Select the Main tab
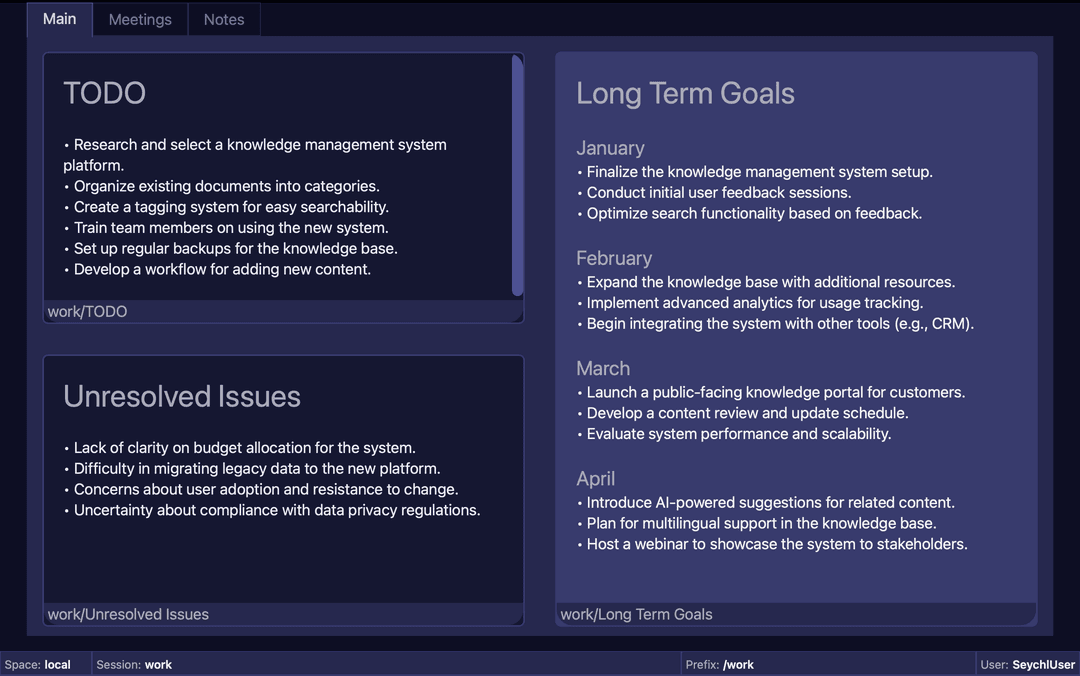Image resolution: width=1080 pixels, height=676 pixels. click(x=59, y=19)
